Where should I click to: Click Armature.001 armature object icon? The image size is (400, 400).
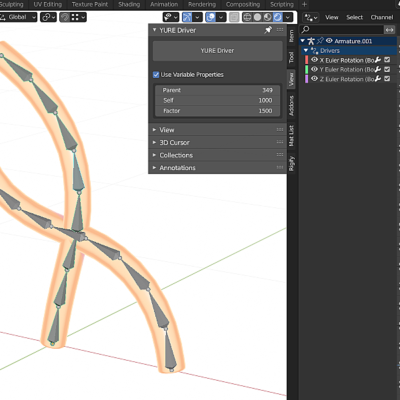click(311, 41)
